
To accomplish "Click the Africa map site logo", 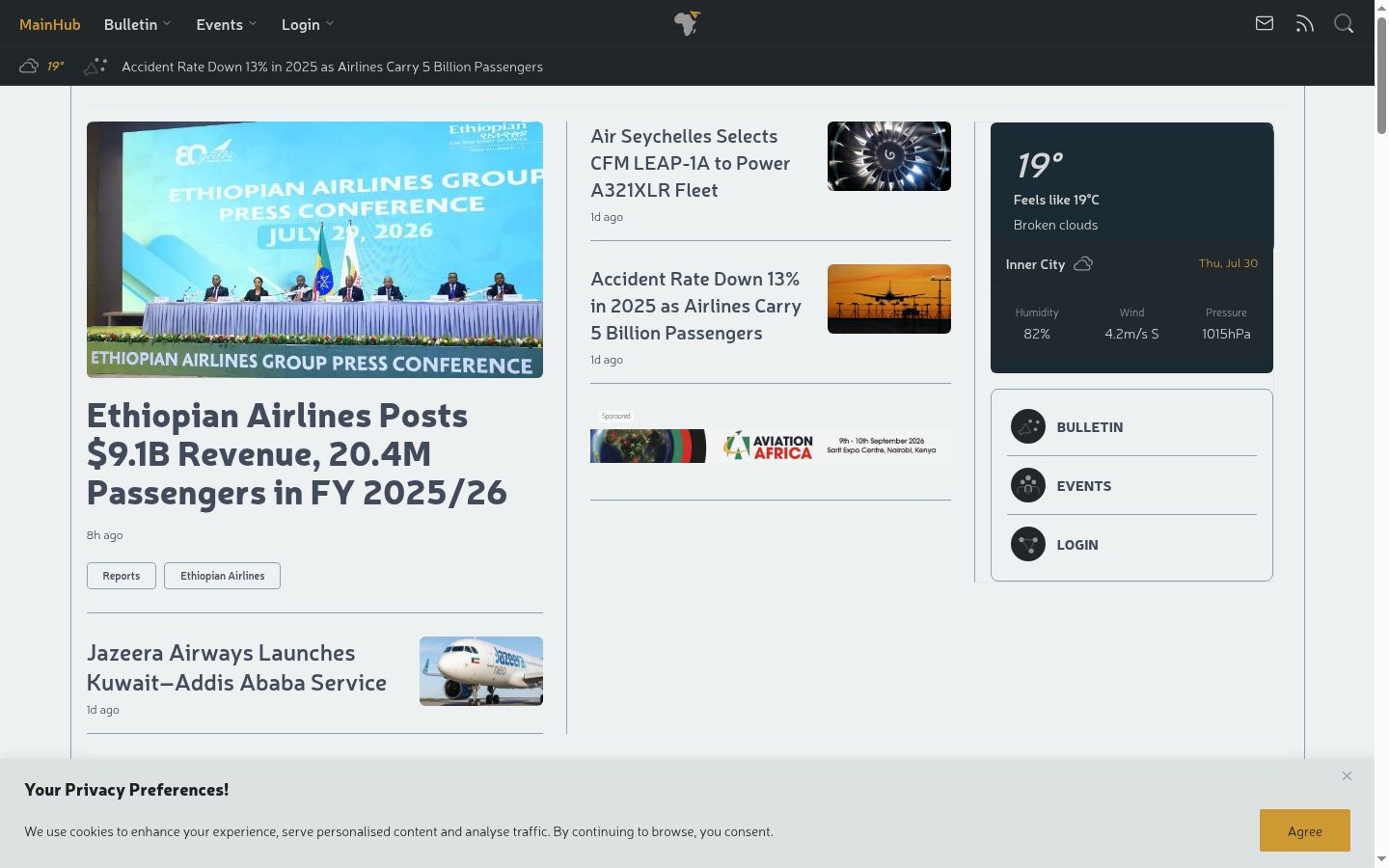I will pyautogui.click(x=687, y=23).
